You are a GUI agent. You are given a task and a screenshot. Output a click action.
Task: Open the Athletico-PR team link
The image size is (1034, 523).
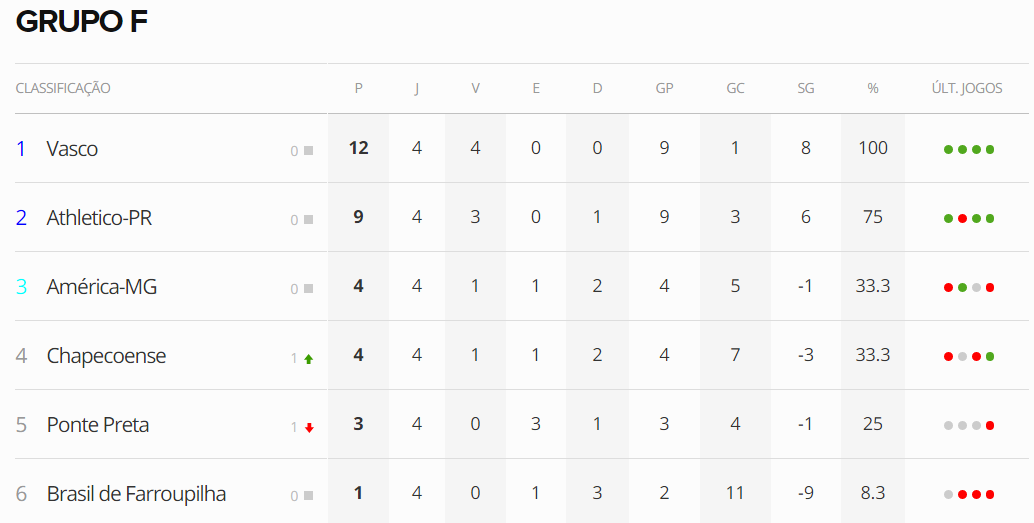(99, 217)
